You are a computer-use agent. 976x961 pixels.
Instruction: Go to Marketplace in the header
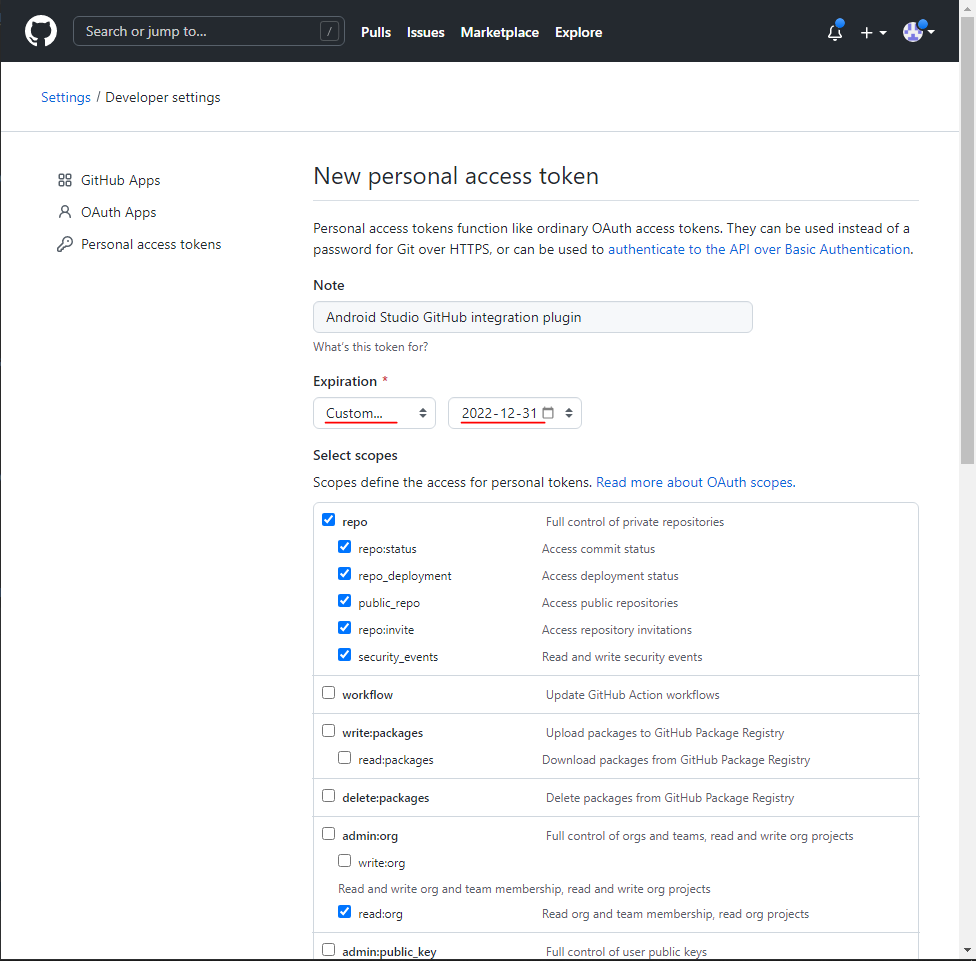click(500, 32)
